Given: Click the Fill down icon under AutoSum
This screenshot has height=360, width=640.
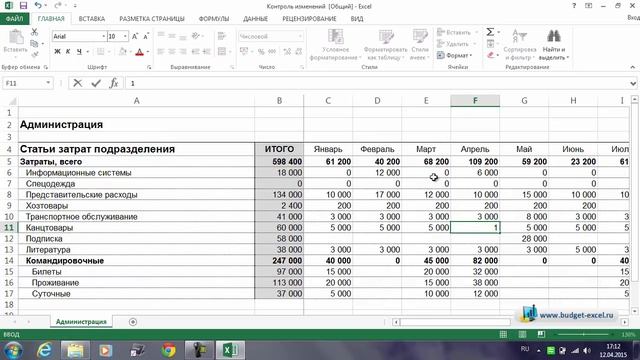Looking at the screenshot, I should click(491, 43).
